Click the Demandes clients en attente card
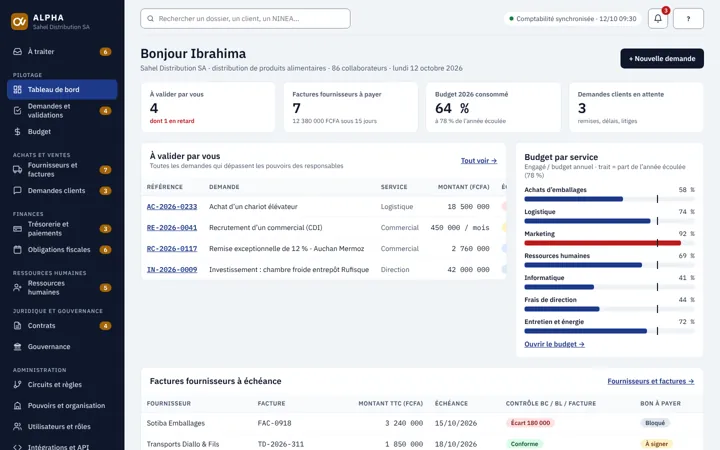 636,107
